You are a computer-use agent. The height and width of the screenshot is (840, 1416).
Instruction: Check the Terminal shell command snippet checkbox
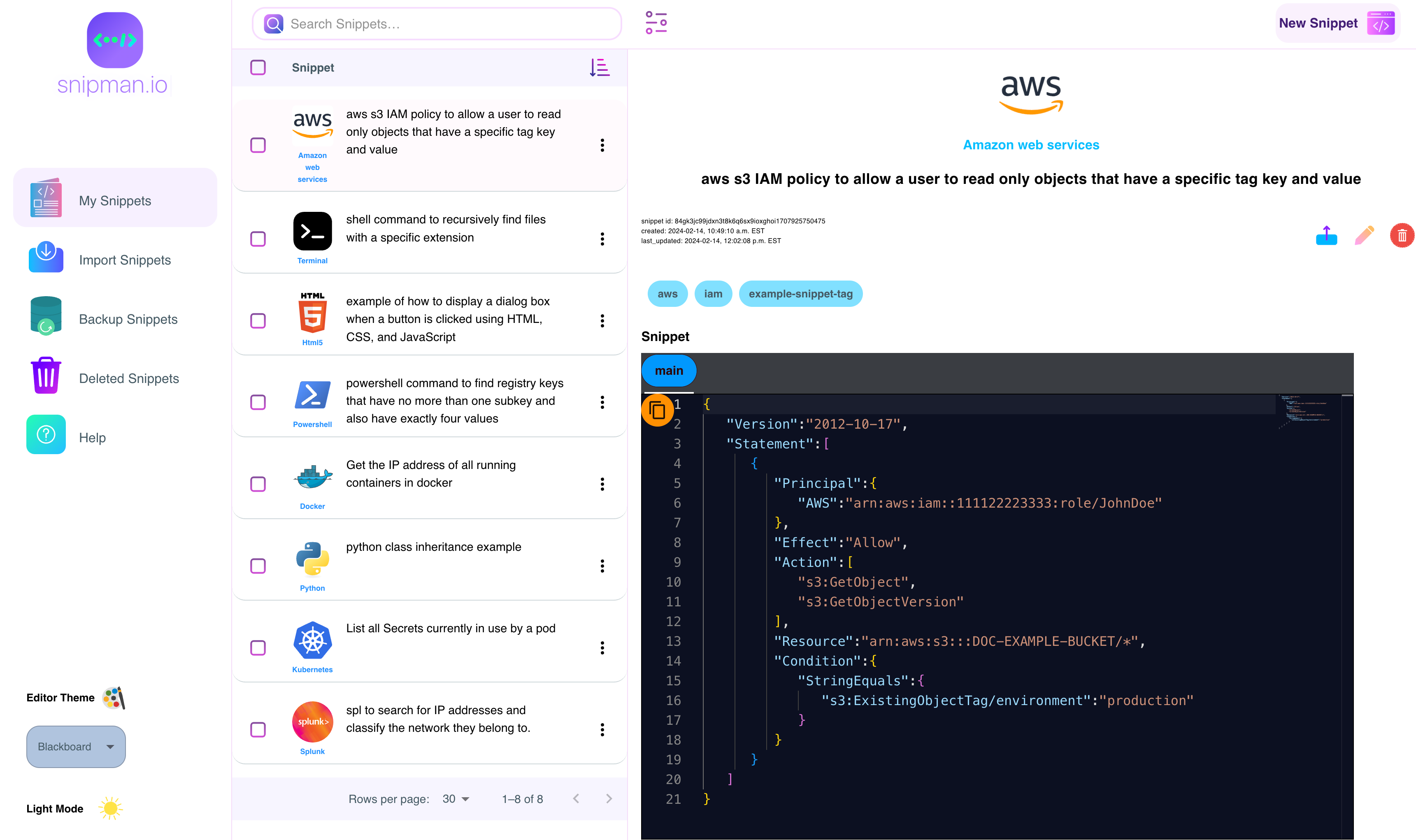coord(258,239)
